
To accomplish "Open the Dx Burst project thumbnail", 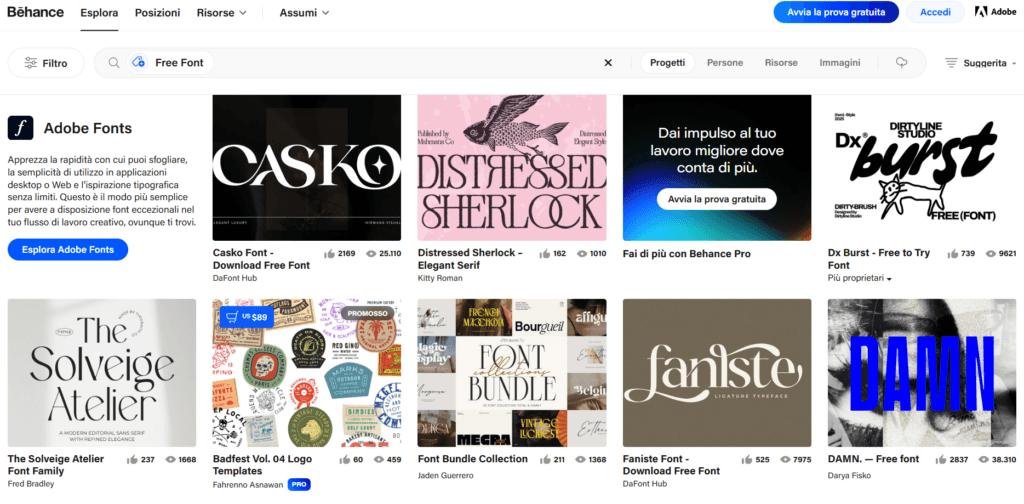I will [x=921, y=168].
